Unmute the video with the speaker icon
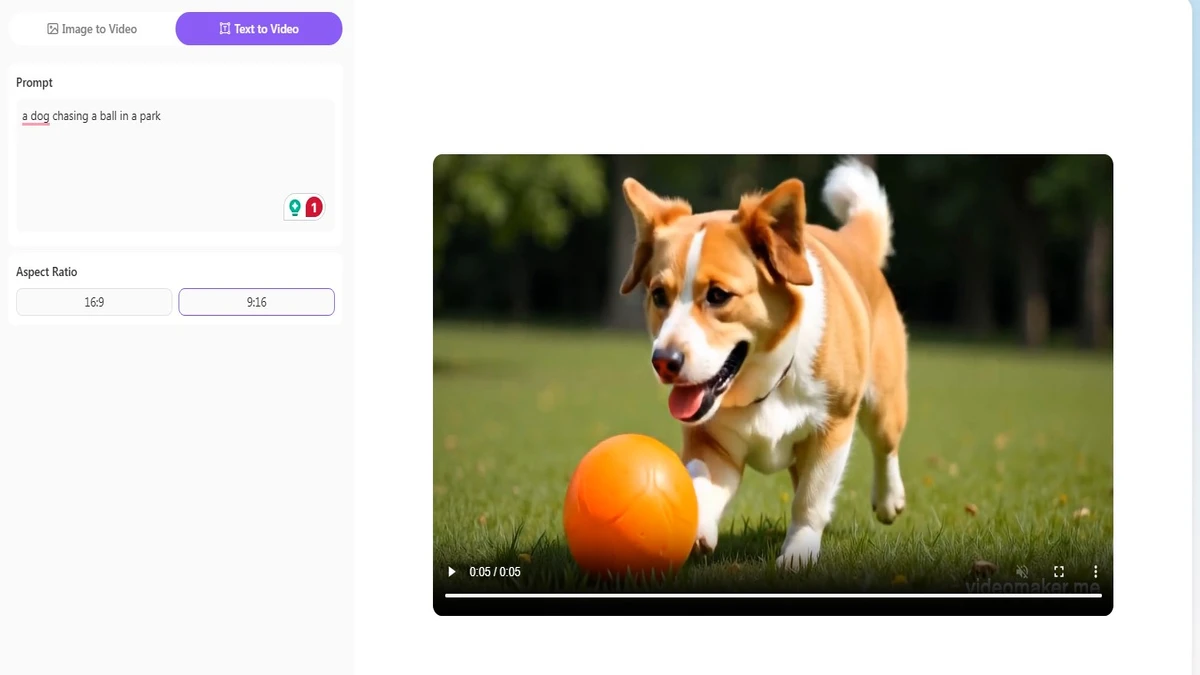1200x675 pixels. click(x=1022, y=572)
